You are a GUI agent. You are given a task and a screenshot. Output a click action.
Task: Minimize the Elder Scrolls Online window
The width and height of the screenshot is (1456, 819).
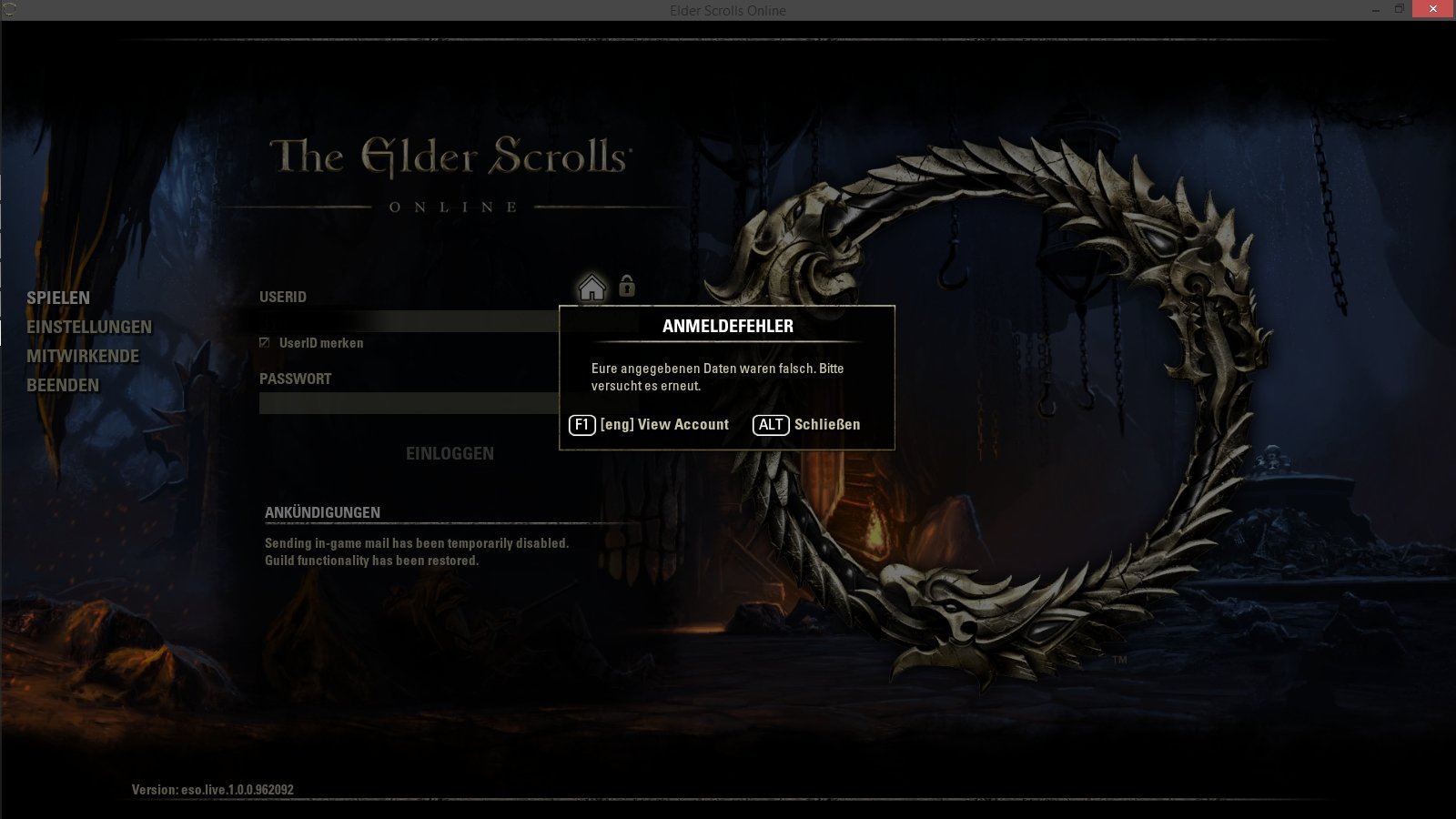click(1376, 9)
